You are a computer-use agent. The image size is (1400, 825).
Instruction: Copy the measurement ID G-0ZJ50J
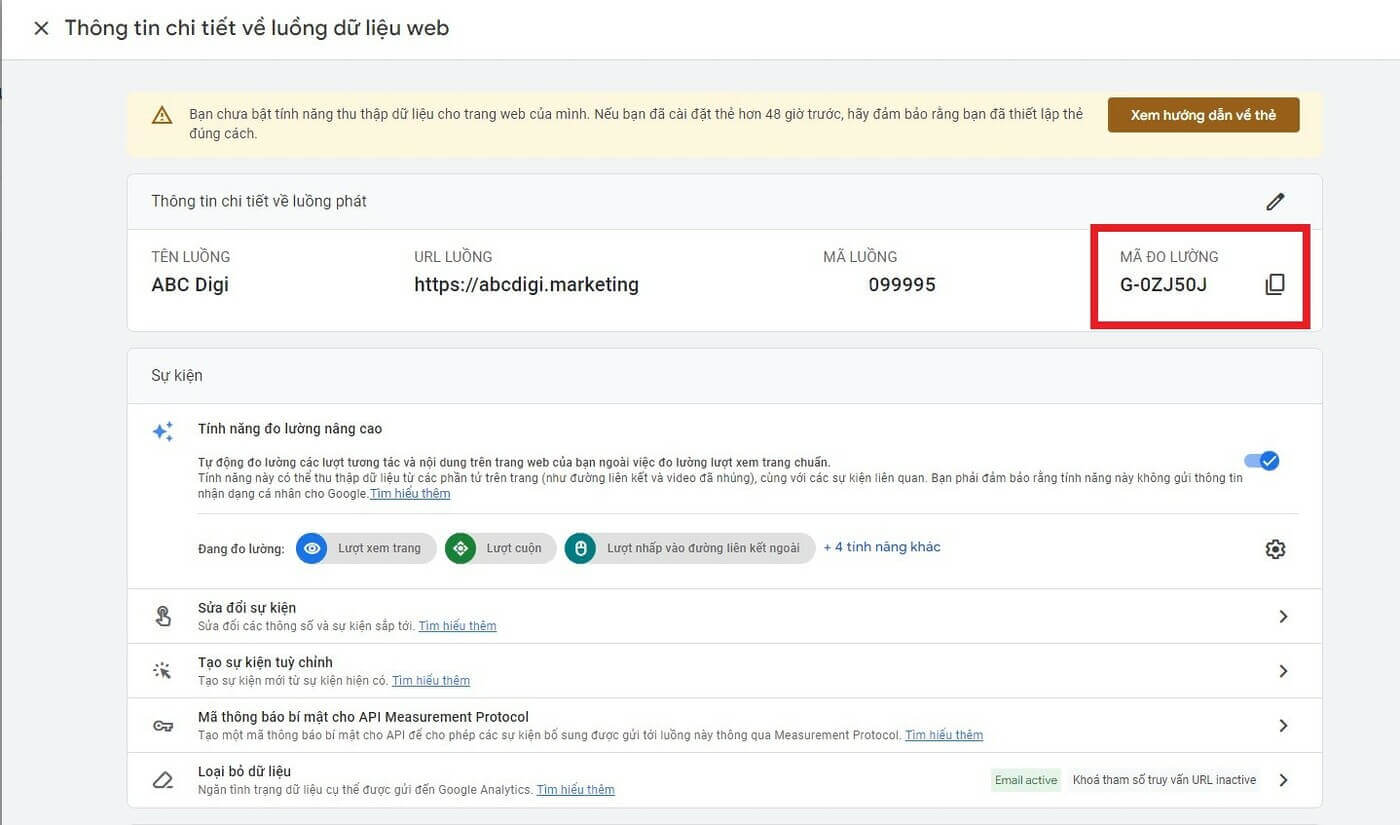(x=1275, y=284)
